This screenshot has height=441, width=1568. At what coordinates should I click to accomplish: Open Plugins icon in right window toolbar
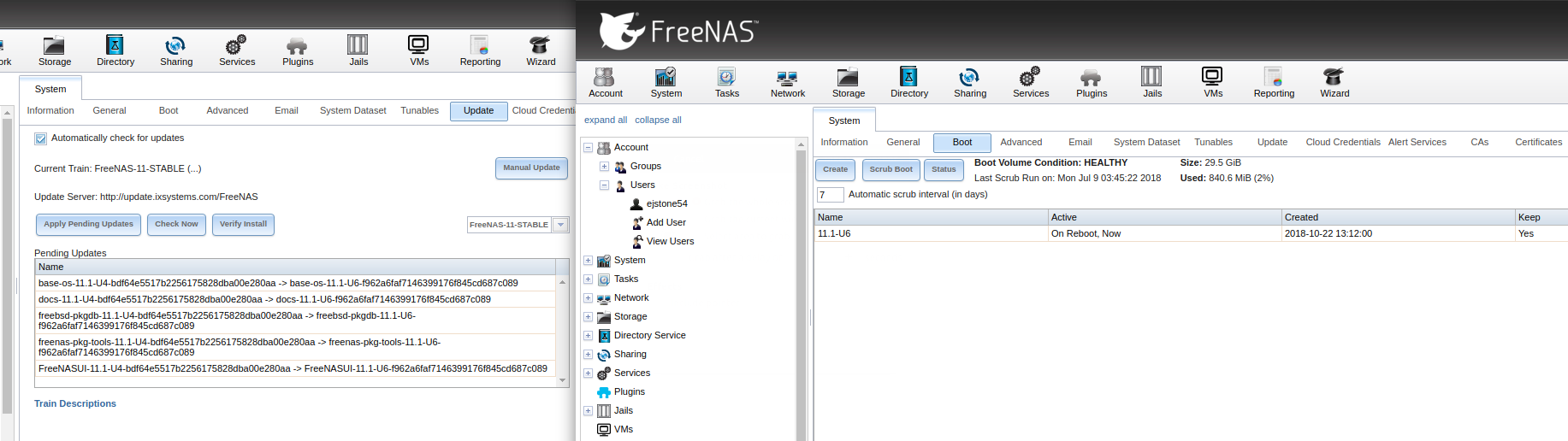[x=1091, y=83]
